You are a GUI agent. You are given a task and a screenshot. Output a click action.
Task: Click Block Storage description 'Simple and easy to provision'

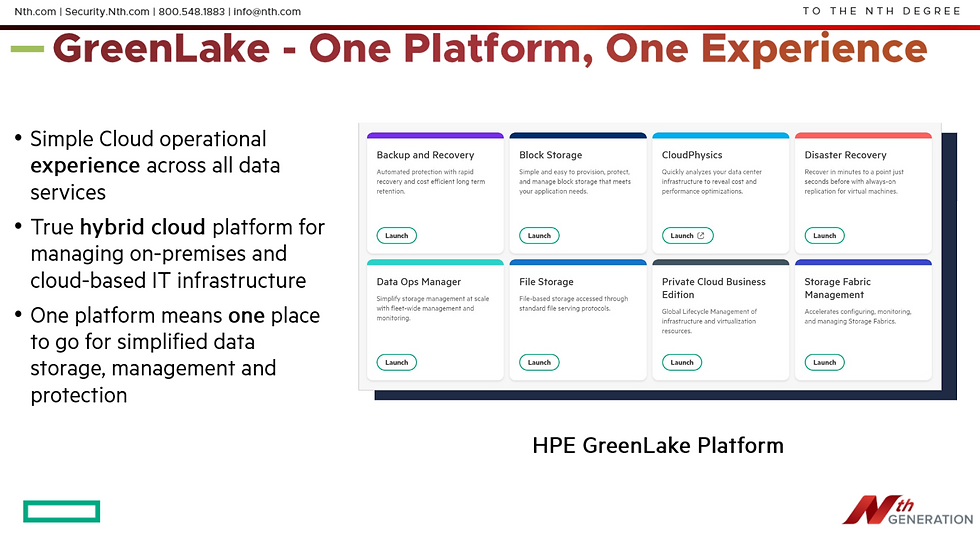pyautogui.click(x=574, y=181)
